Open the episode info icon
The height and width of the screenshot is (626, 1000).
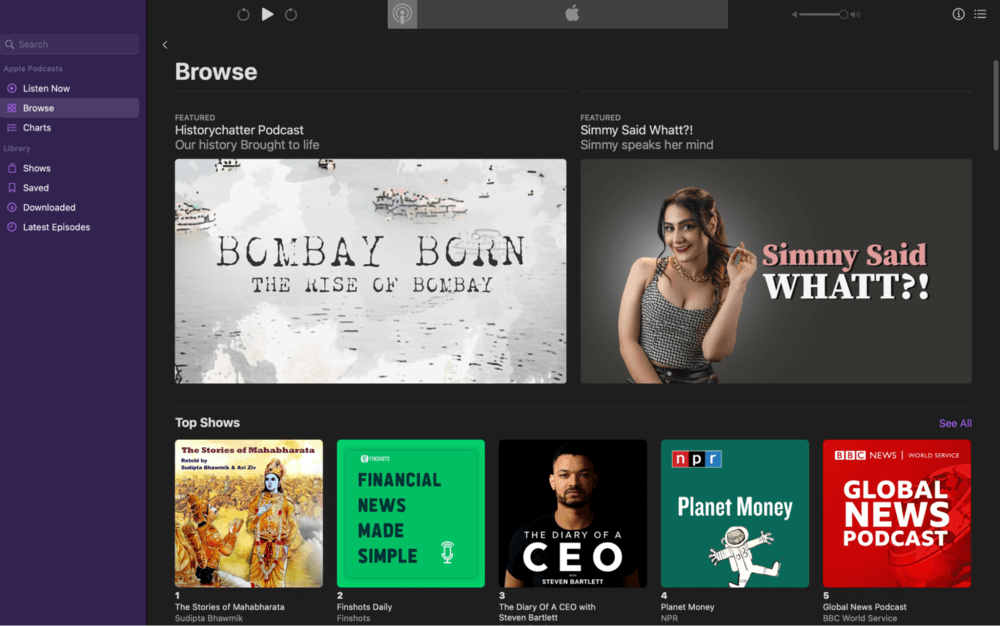(x=959, y=14)
